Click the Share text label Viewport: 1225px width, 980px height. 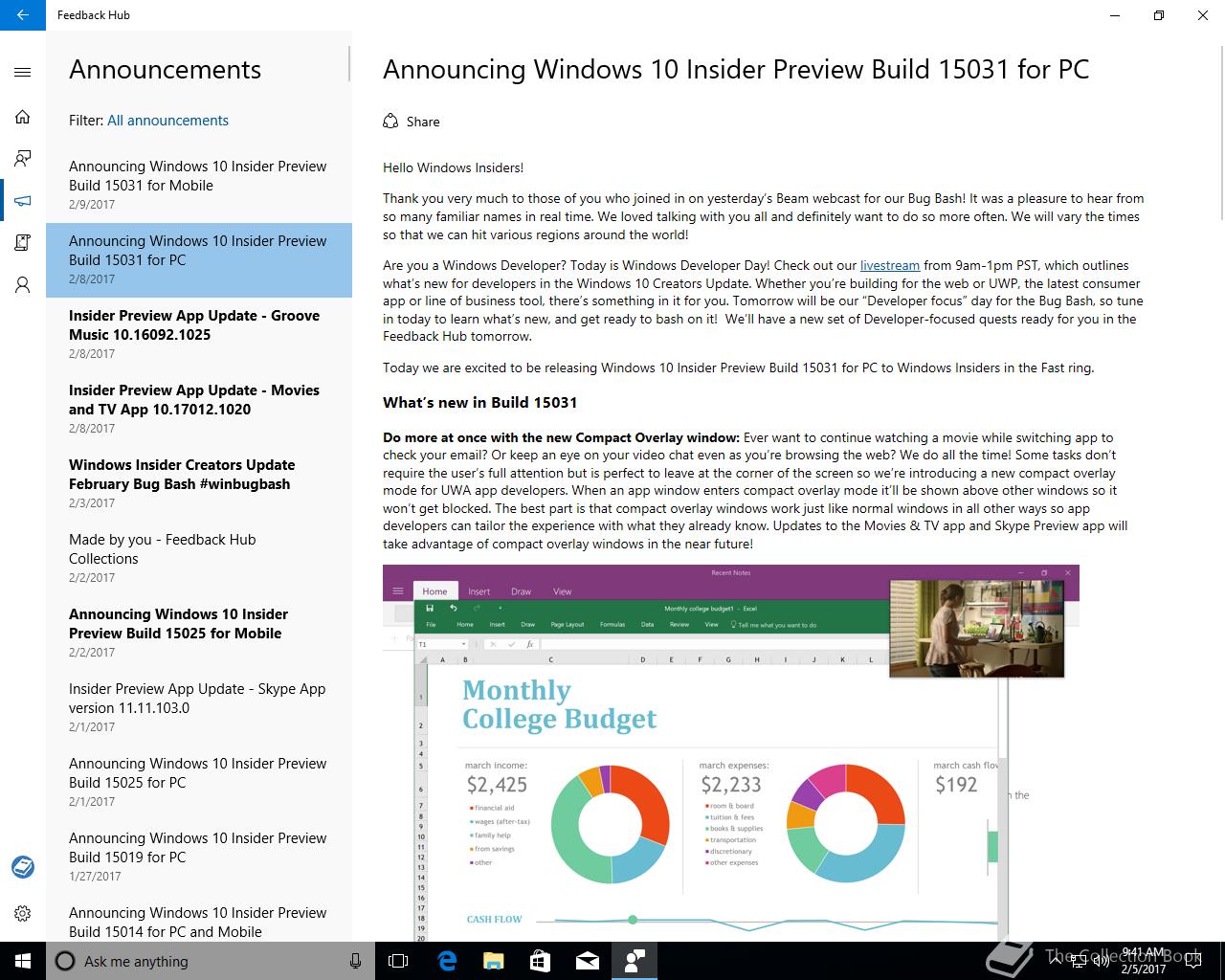click(x=423, y=122)
